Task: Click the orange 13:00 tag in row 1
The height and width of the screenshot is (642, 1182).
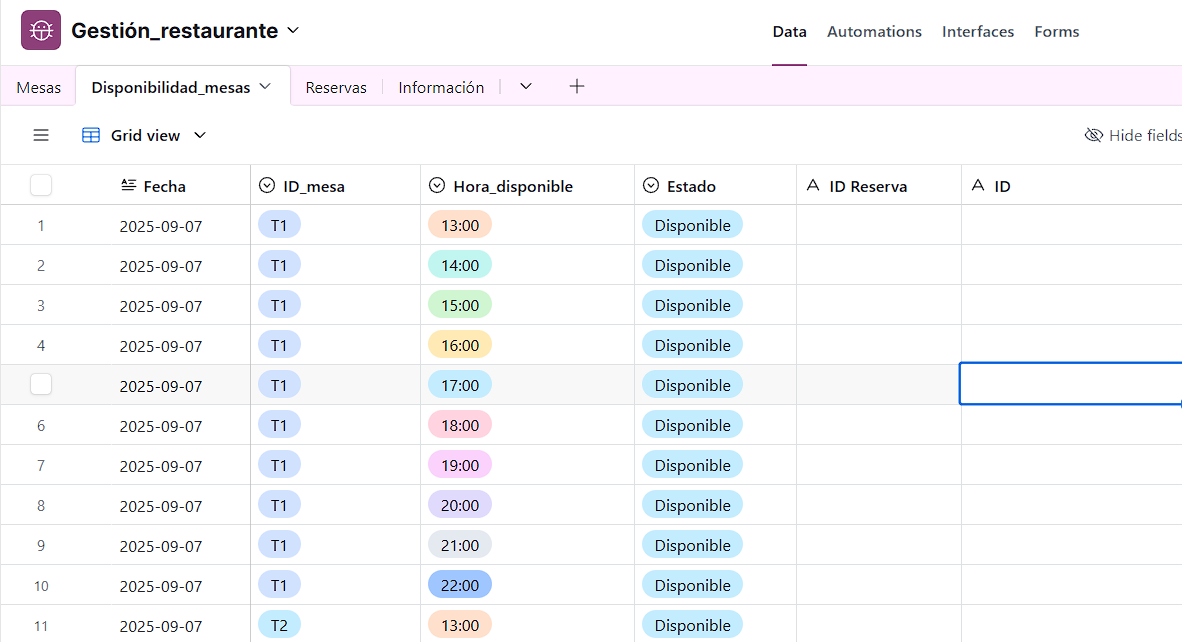Action: (x=460, y=225)
